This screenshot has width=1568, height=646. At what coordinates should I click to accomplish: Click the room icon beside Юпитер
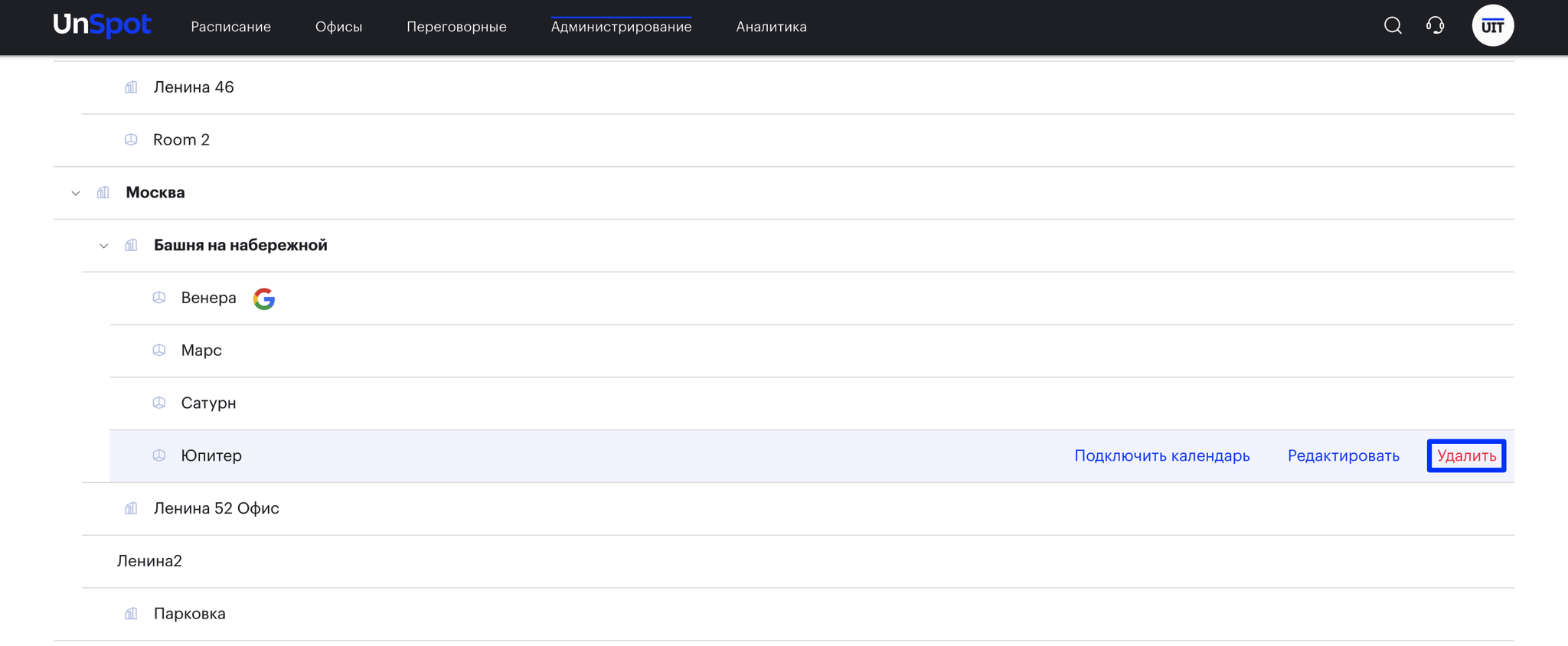click(159, 456)
